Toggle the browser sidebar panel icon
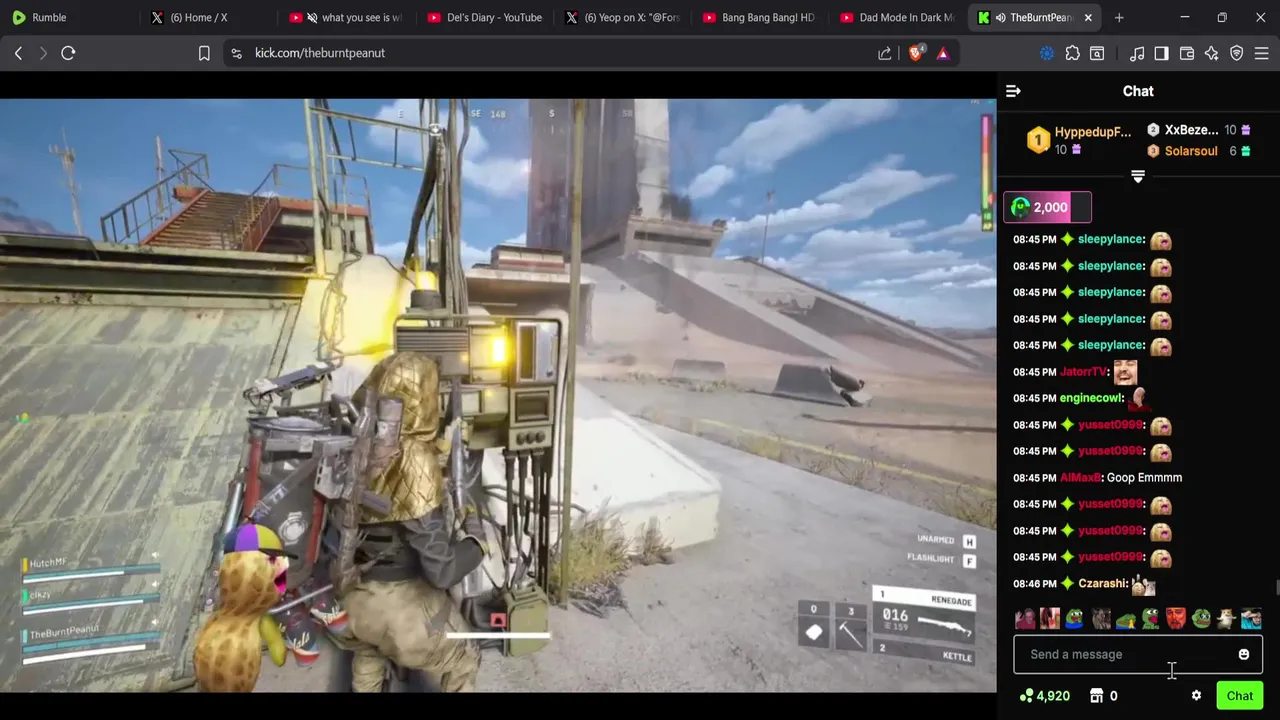1280x720 pixels. (1161, 53)
